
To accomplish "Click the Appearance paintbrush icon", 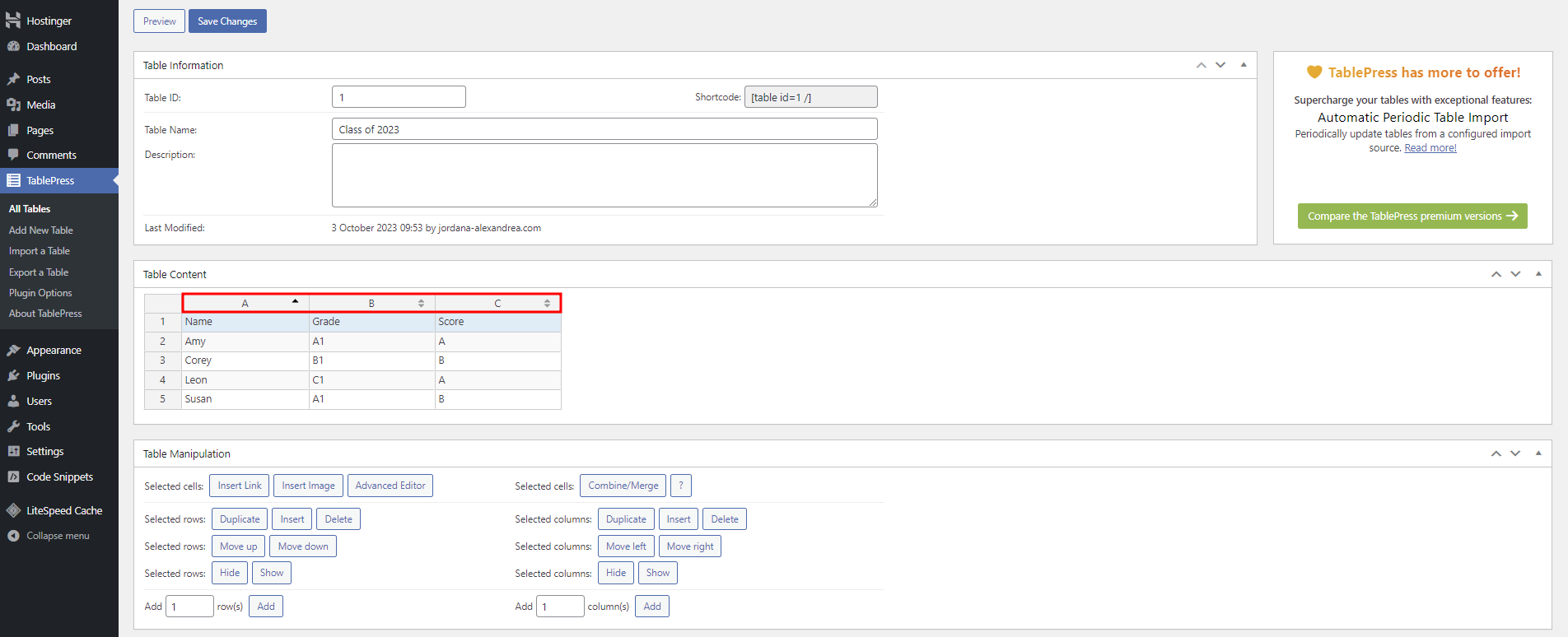I will [x=13, y=350].
